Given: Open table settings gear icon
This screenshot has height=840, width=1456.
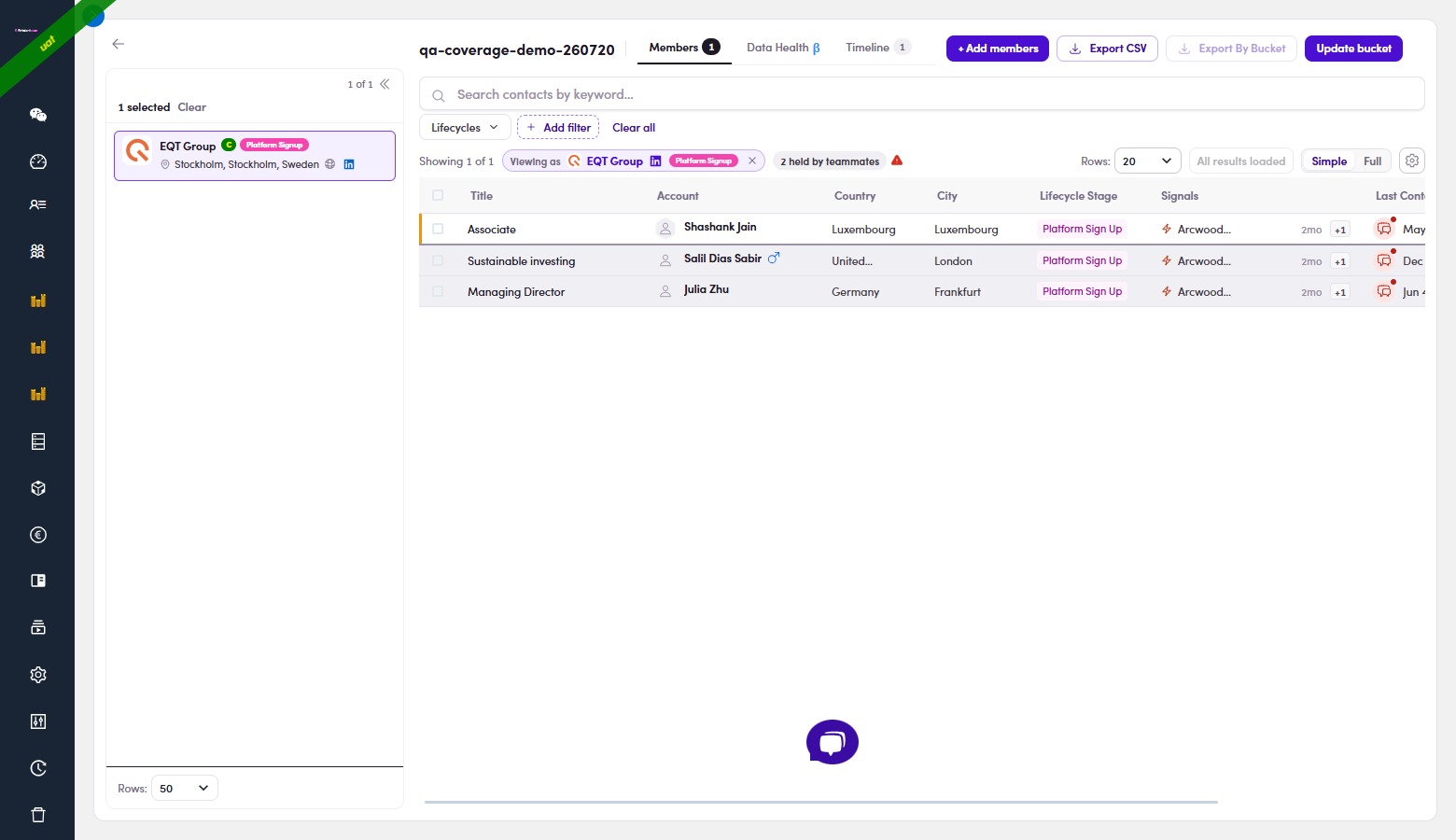Looking at the screenshot, I should click(1412, 161).
